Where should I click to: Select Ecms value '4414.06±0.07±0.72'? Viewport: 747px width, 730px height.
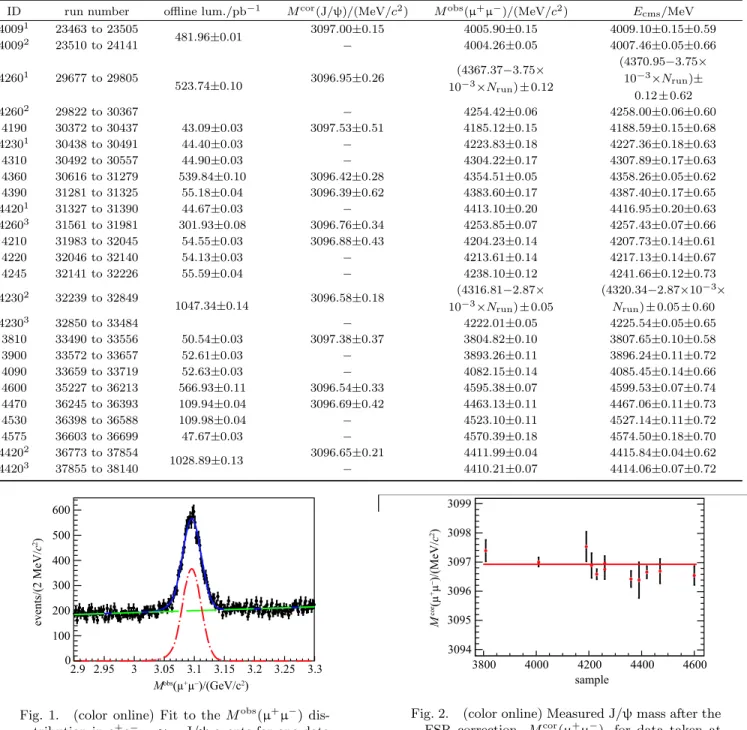point(663,469)
